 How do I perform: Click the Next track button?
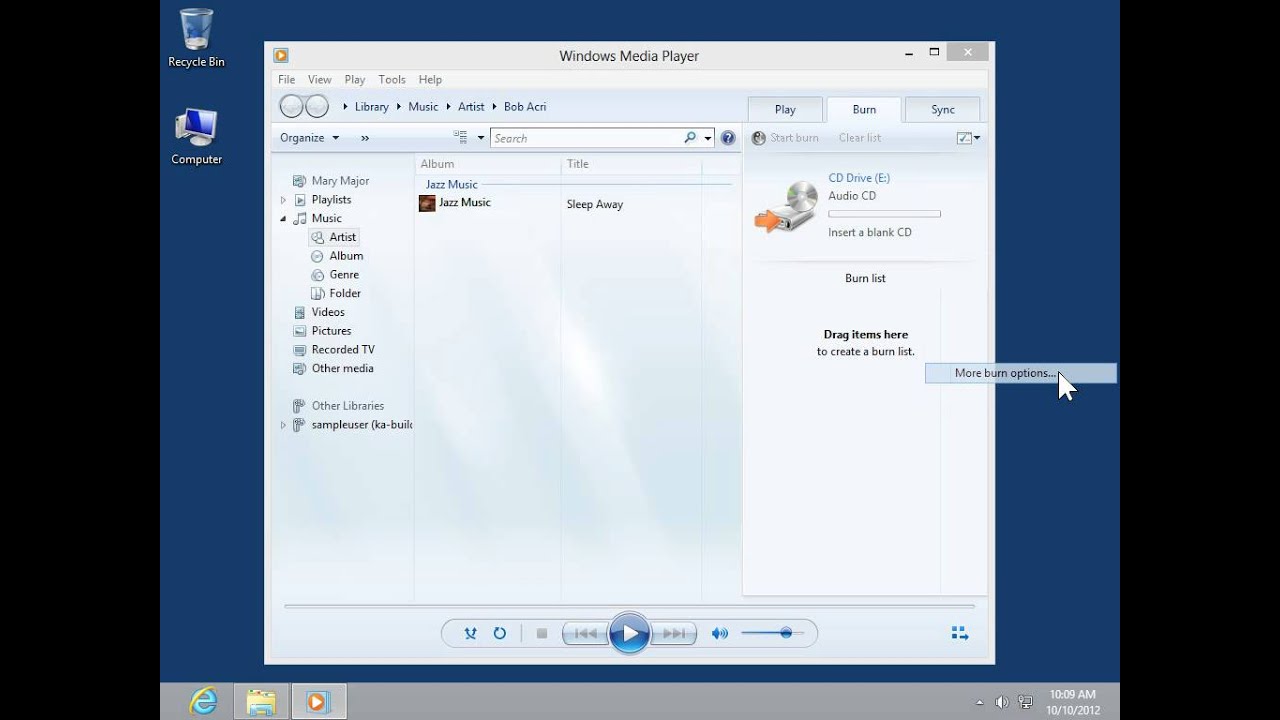coord(674,633)
